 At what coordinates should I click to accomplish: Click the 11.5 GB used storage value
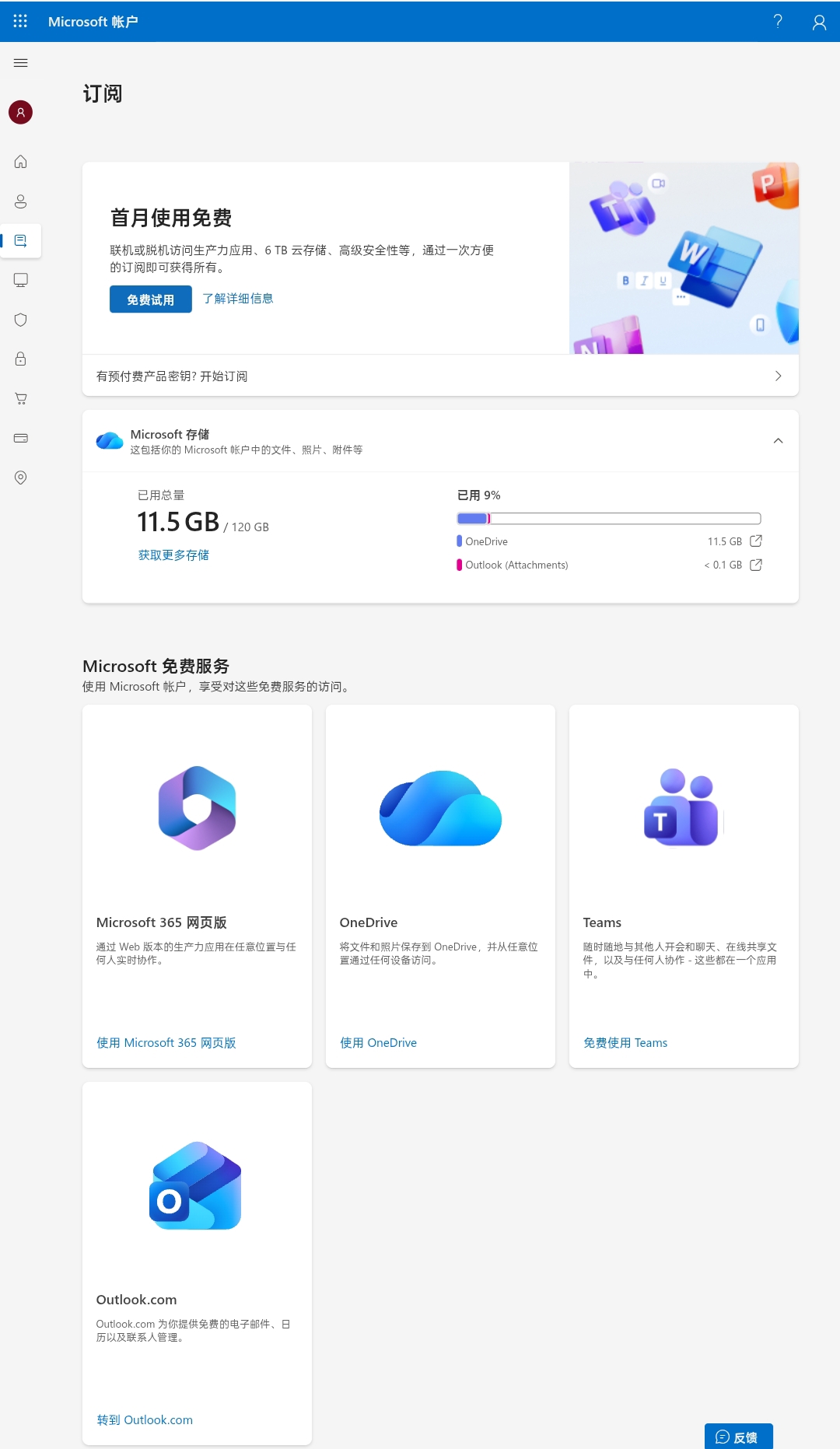click(x=178, y=522)
